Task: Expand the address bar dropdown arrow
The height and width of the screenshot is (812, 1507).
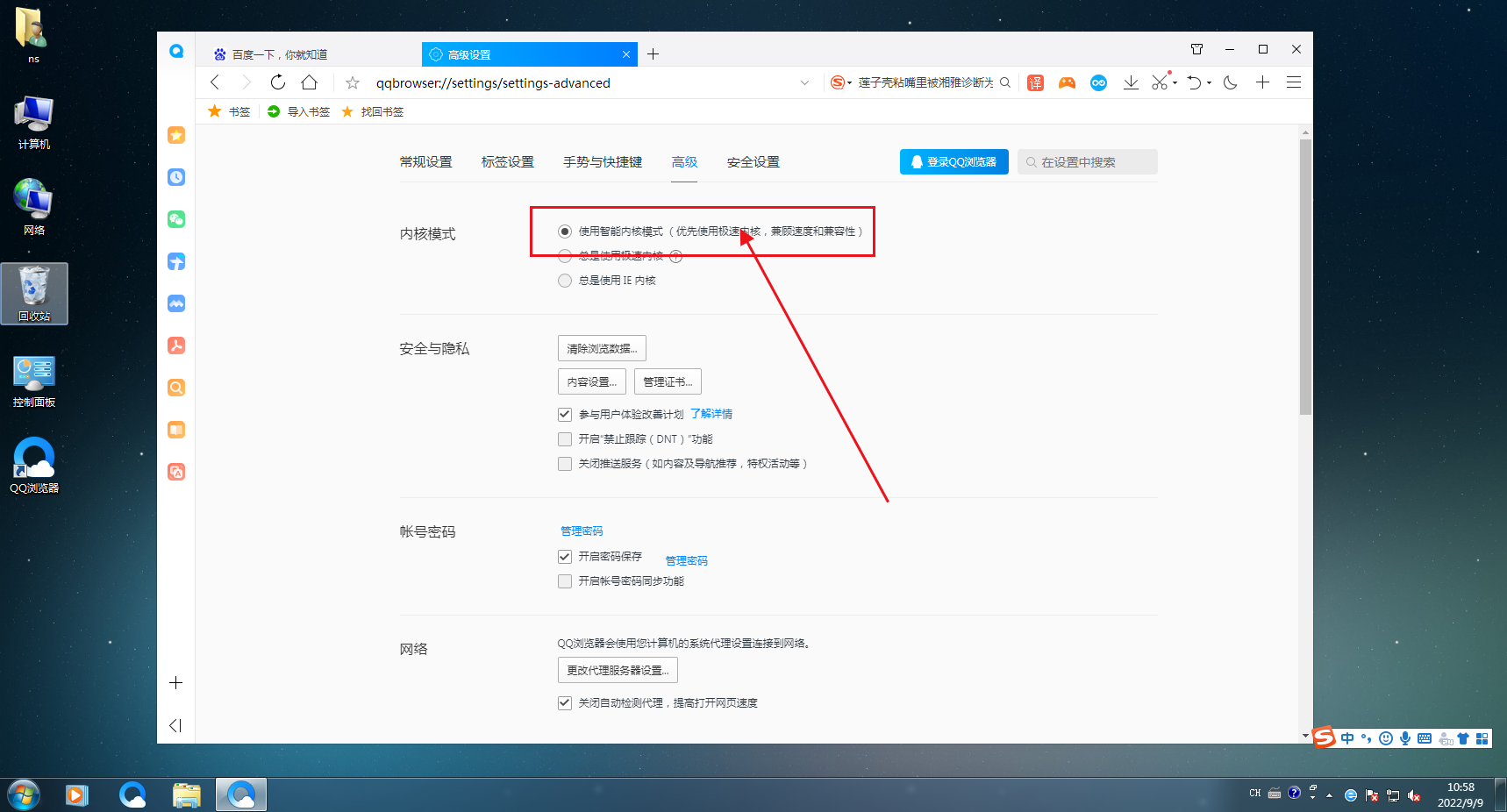Action: 804,82
